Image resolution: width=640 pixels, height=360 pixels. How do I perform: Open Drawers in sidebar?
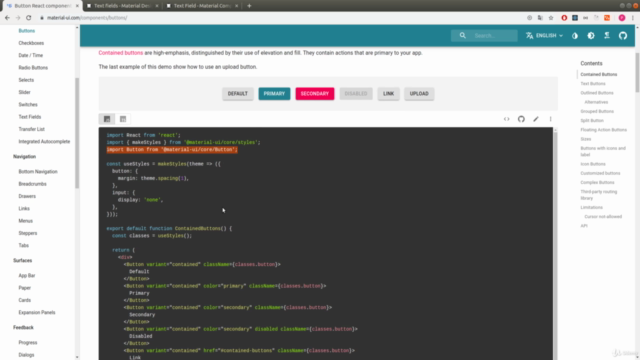pyautogui.click(x=27, y=196)
